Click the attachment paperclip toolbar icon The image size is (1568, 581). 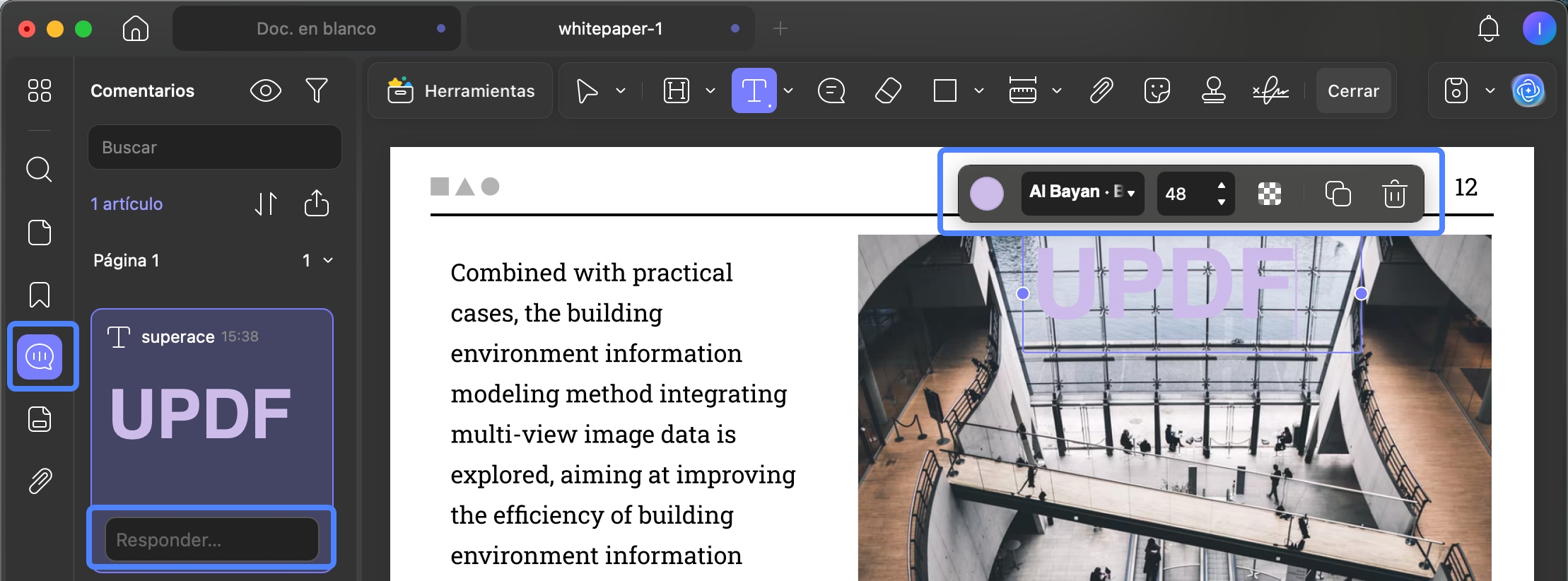tap(1101, 90)
